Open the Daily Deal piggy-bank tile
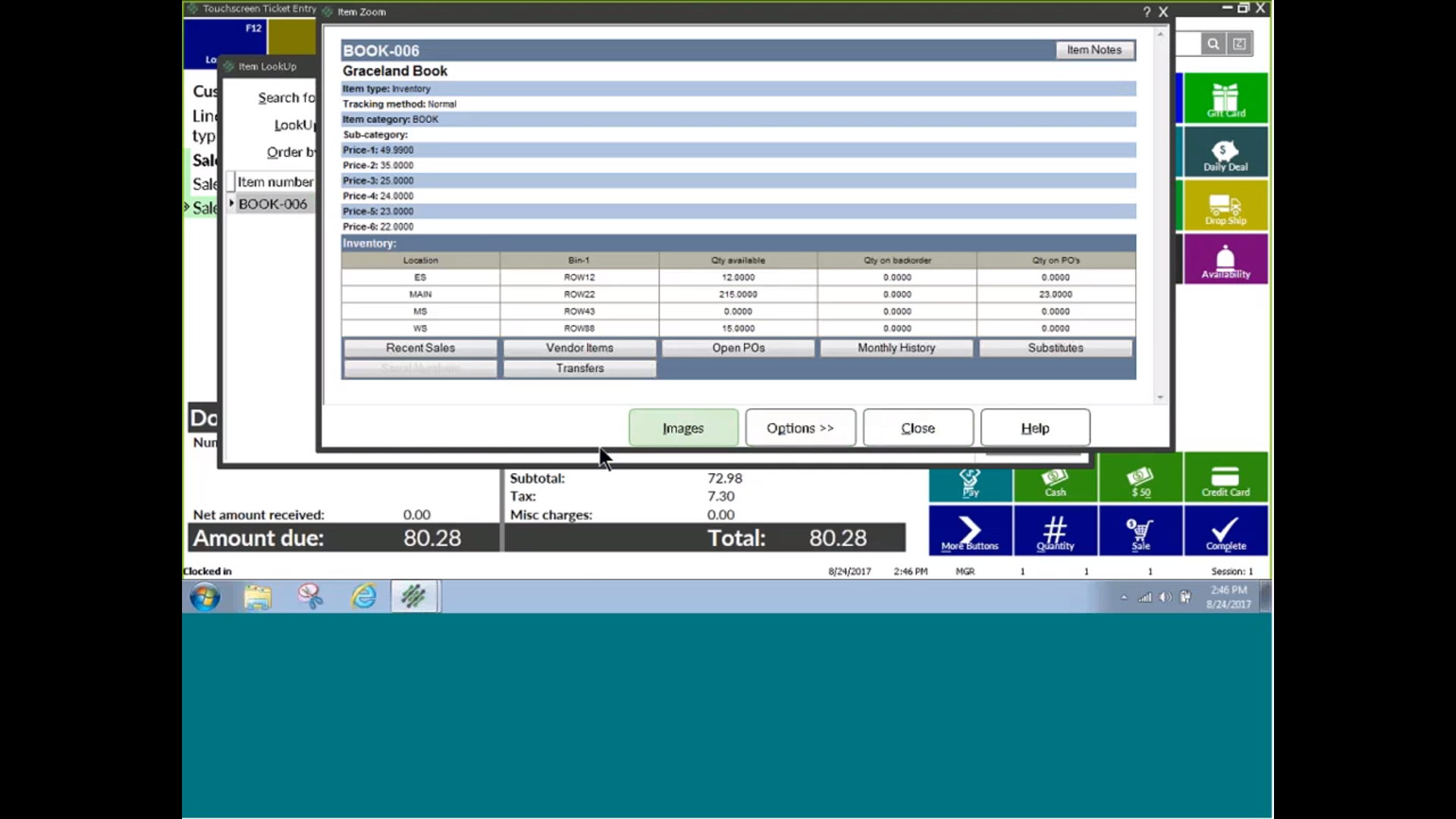1456x819 pixels. [x=1225, y=152]
